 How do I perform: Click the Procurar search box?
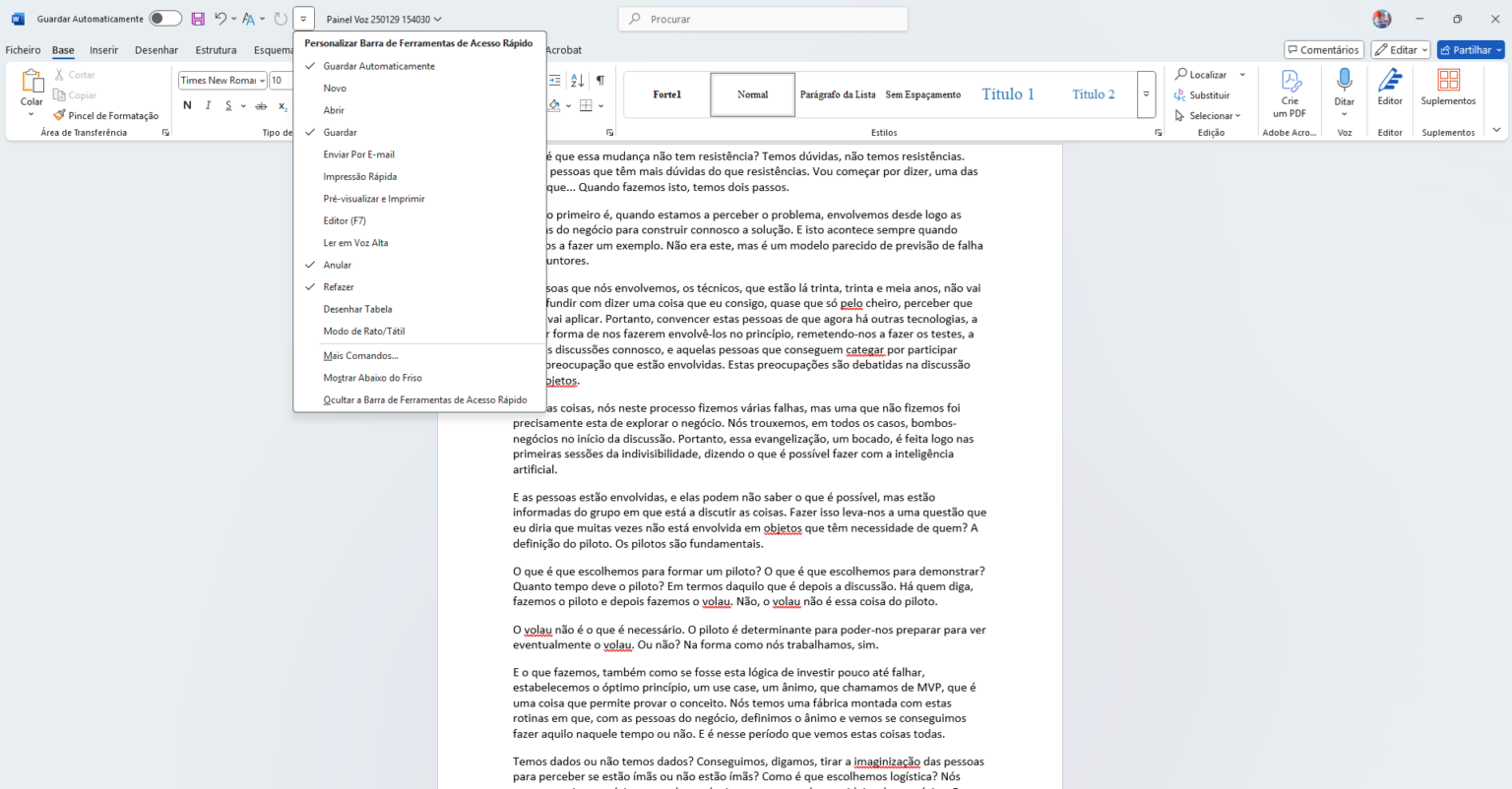[763, 20]
